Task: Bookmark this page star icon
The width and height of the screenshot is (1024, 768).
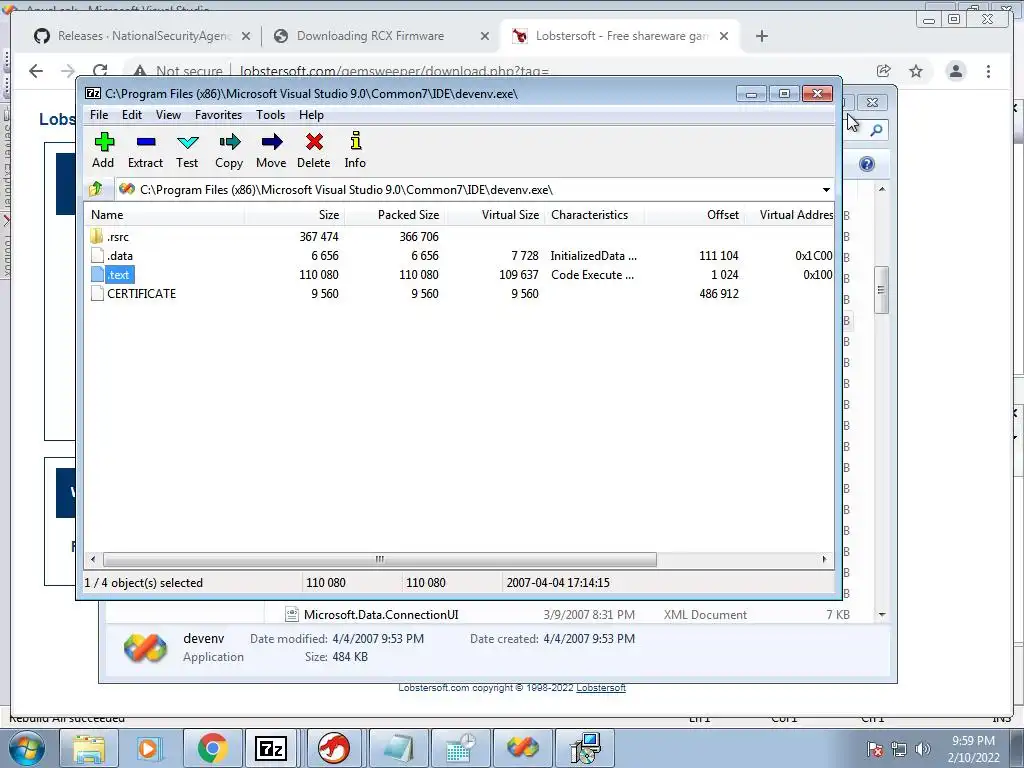Action: 916,71
